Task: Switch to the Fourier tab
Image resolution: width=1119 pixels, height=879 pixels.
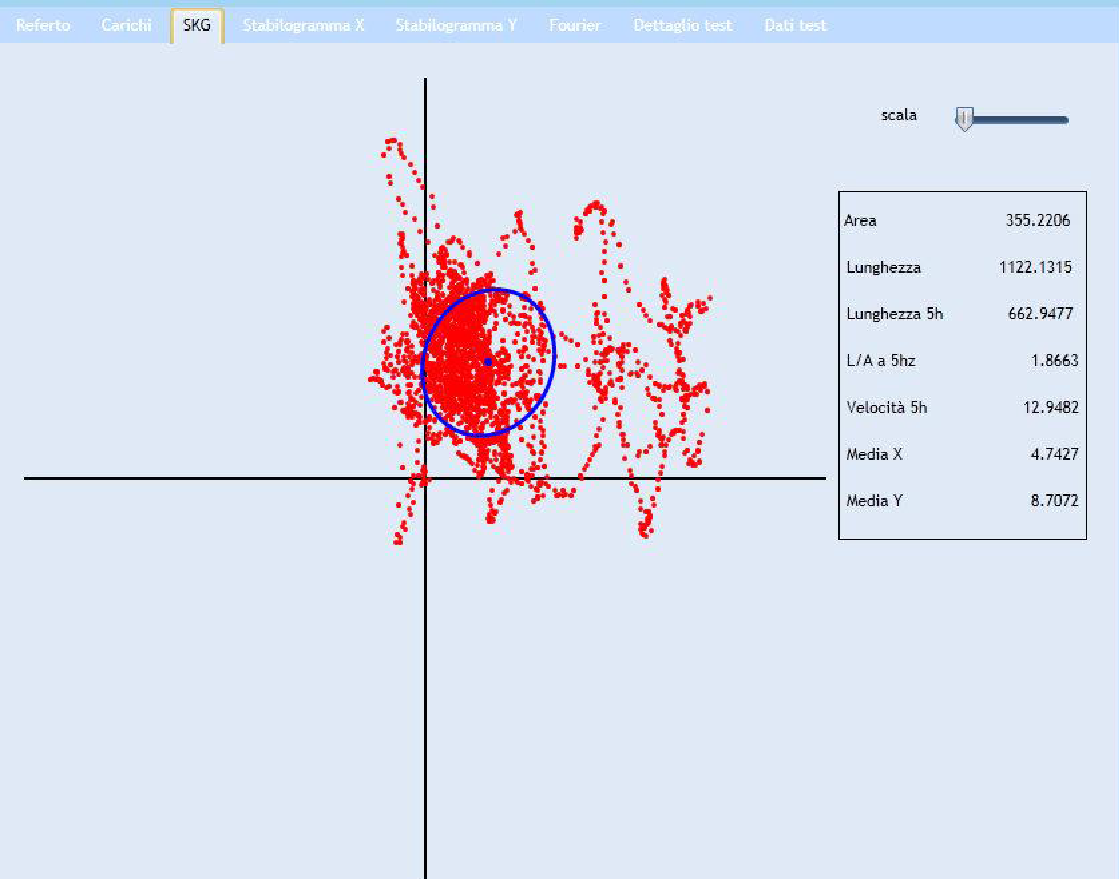Action: pyautogui.click(x=574, y=26)
